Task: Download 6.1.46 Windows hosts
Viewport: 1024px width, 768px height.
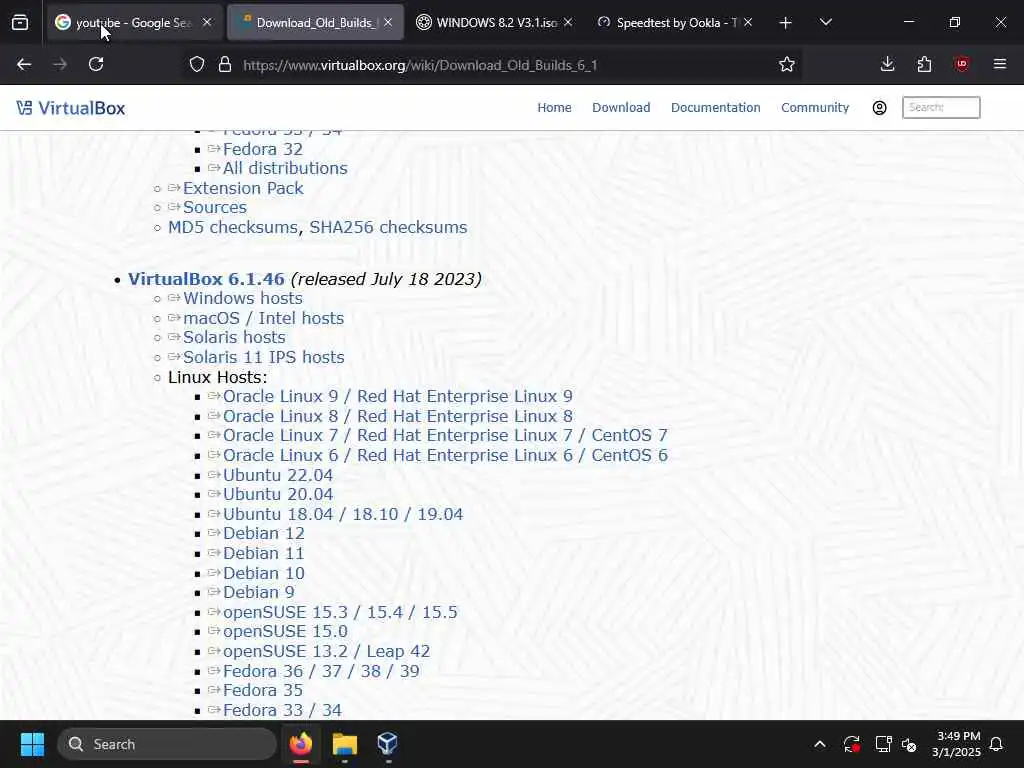Action: pos(243,298)
